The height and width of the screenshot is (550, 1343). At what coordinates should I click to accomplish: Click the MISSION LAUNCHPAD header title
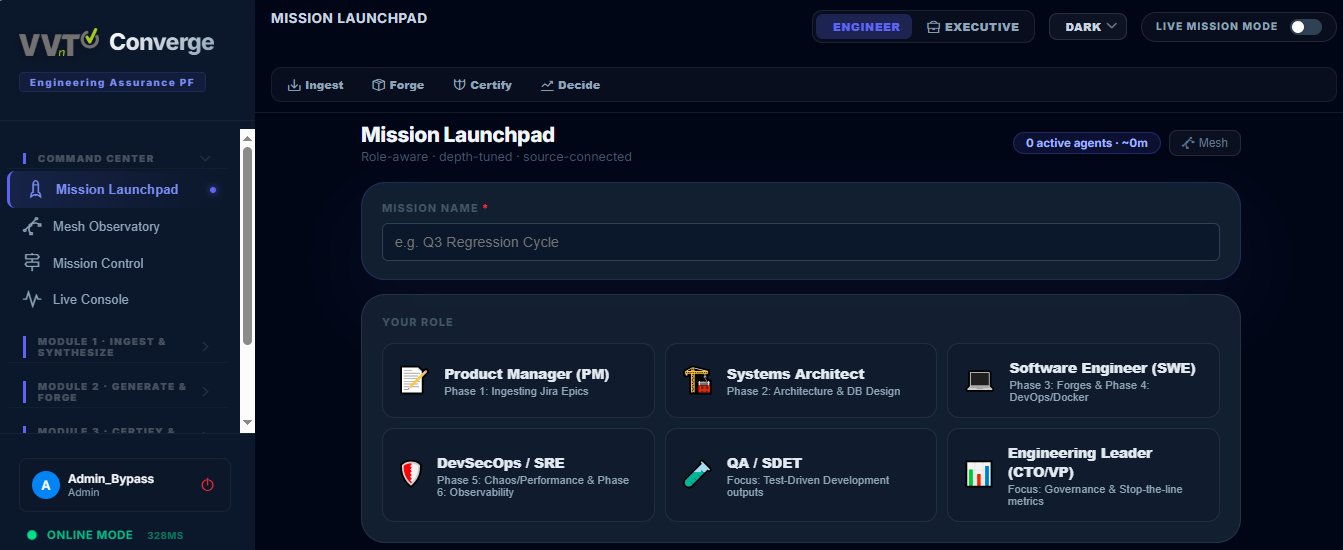click(x=348, y=18)
